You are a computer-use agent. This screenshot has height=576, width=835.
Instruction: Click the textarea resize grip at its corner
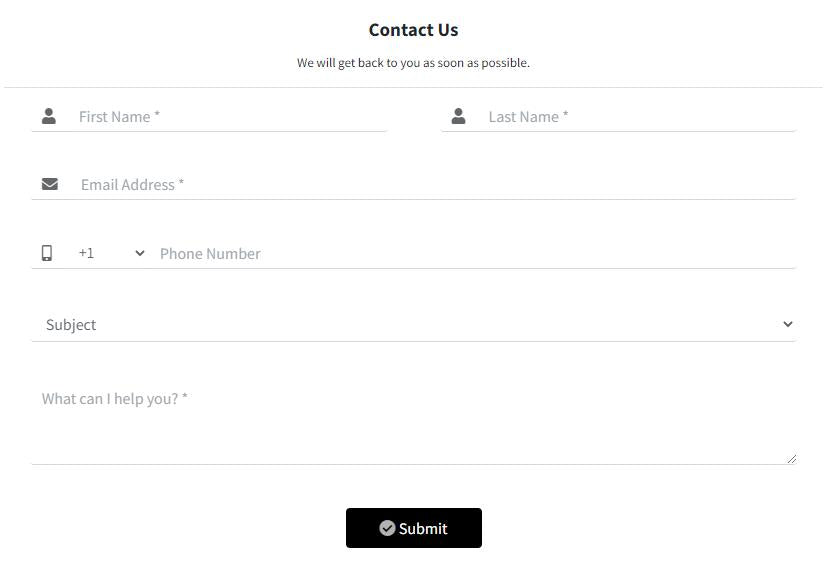coord(793,459)
